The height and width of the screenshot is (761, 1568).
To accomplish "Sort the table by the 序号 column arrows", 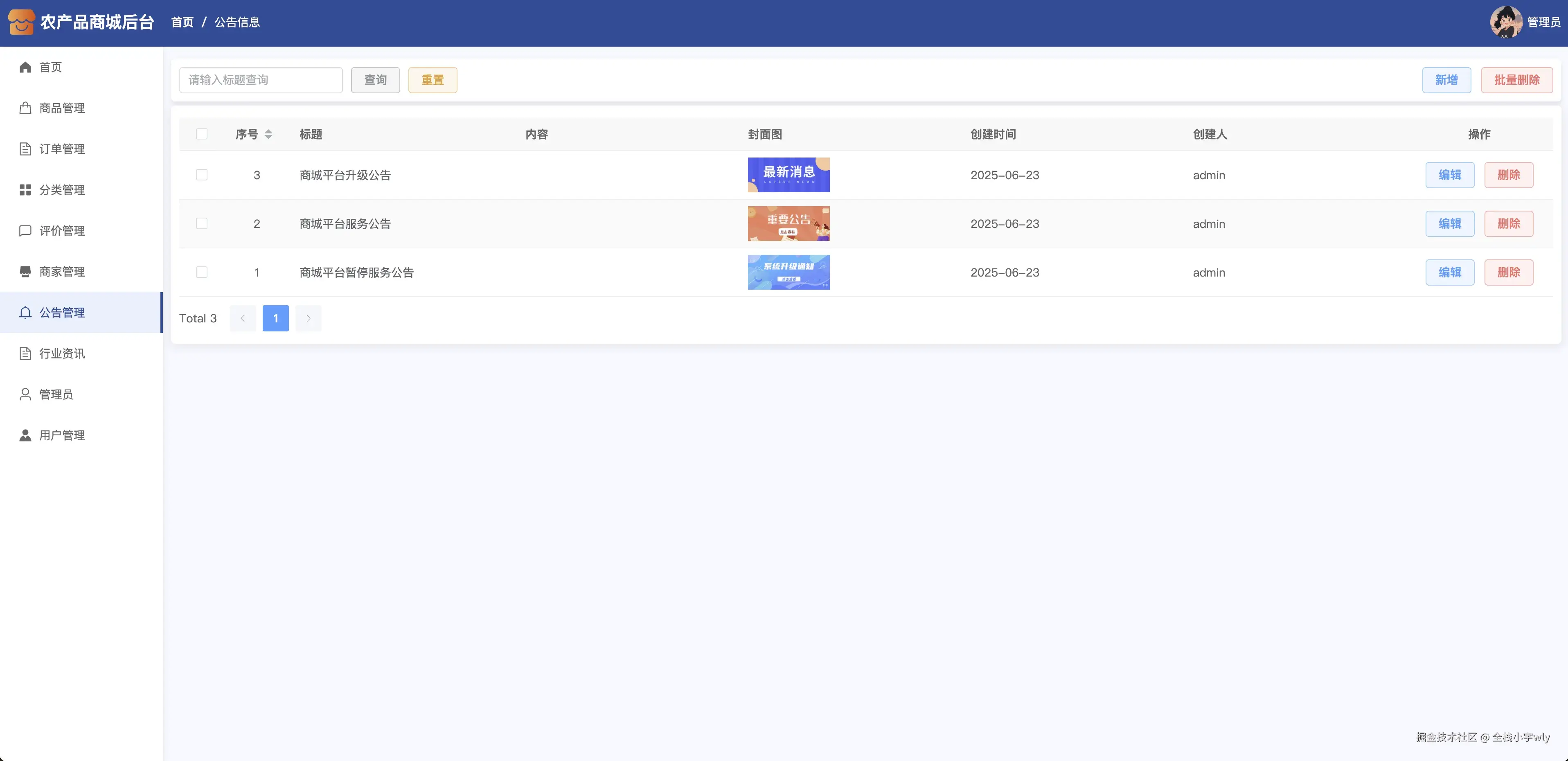I will coord(268,134).
